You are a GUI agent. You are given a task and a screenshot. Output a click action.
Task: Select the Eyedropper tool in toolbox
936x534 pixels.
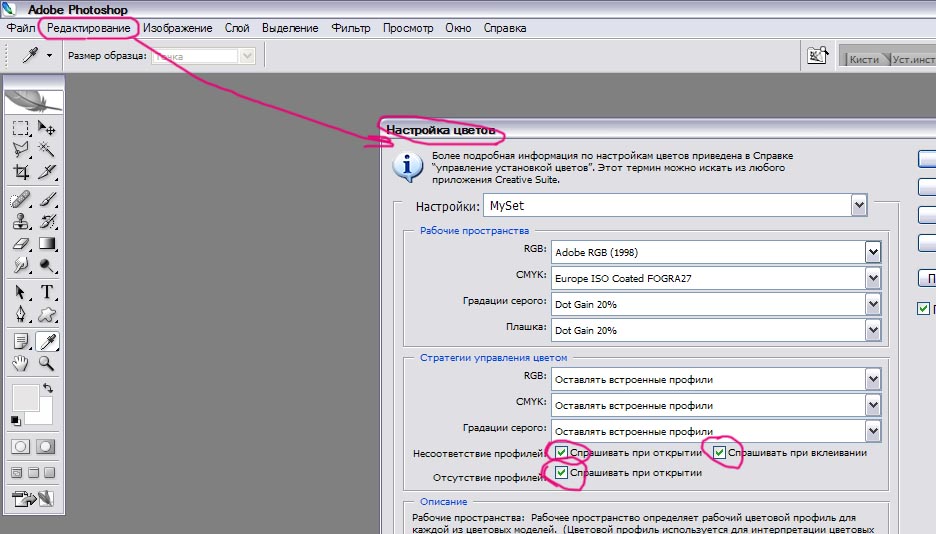[x=47, y=341]
